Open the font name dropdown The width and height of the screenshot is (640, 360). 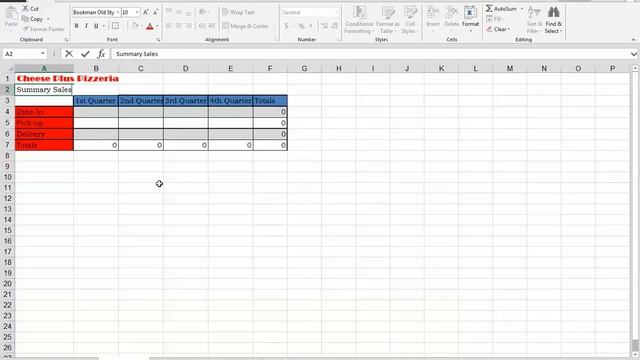pos(118,12)
